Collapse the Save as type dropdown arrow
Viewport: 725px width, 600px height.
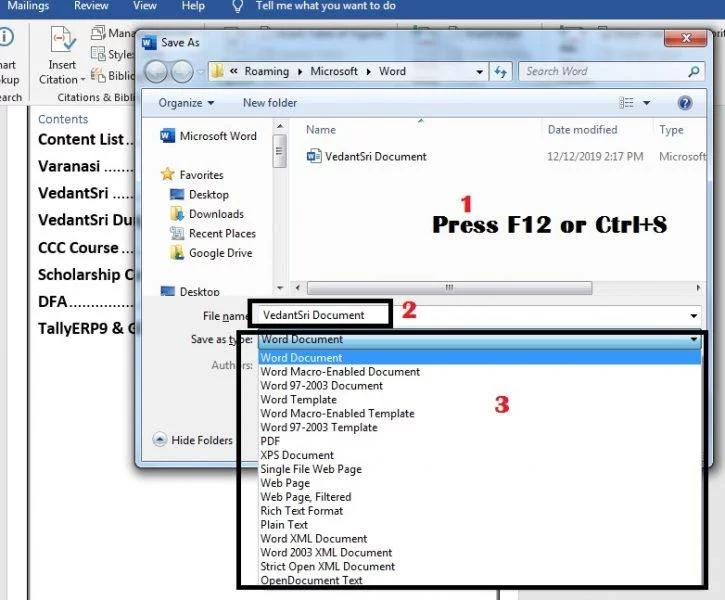coord(694,339)
